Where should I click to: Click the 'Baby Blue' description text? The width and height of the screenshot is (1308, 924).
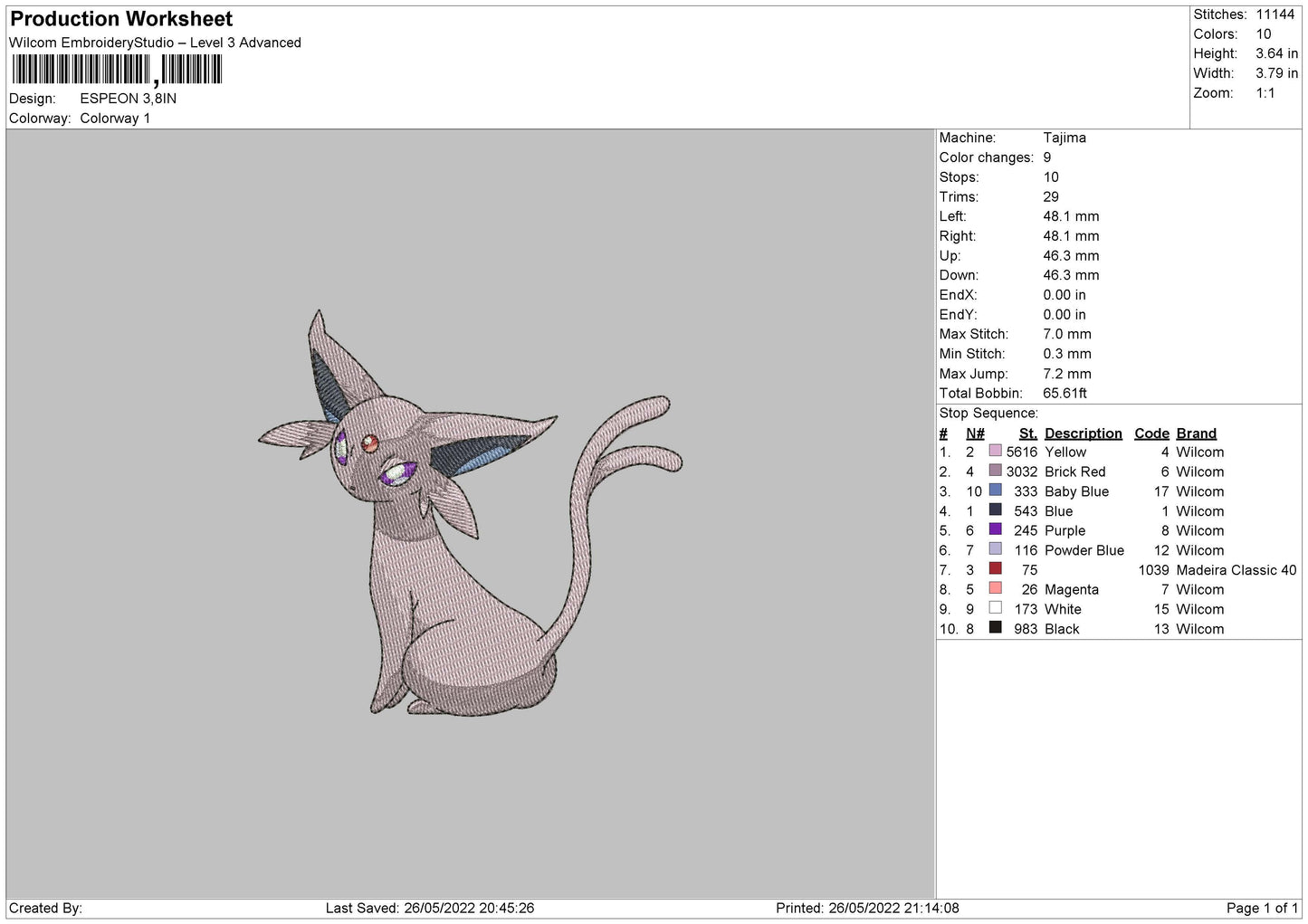tap(1077, 491)
